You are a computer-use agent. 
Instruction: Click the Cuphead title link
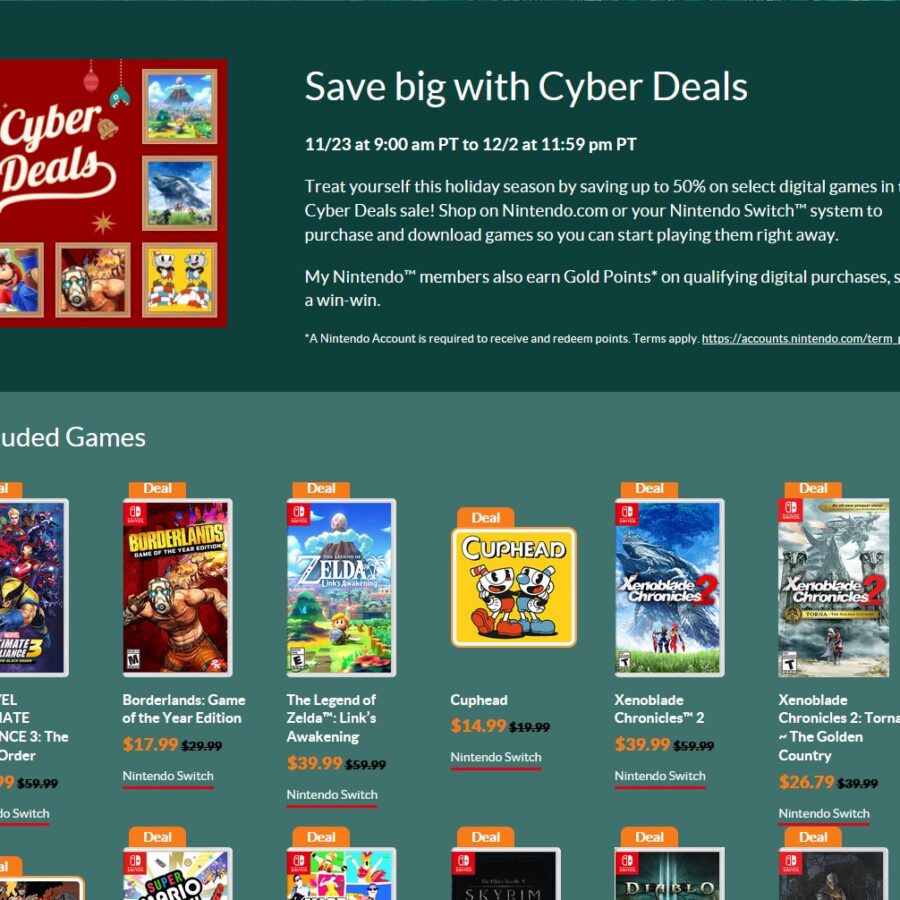pos(479,700)
